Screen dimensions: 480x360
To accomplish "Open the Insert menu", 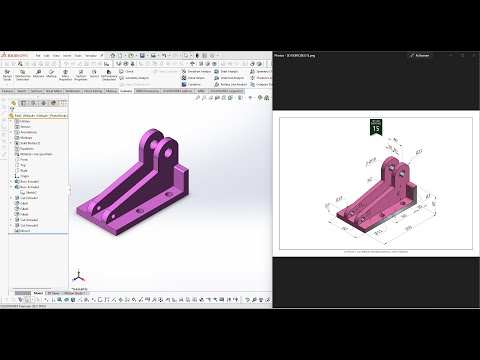I will 67,56.
